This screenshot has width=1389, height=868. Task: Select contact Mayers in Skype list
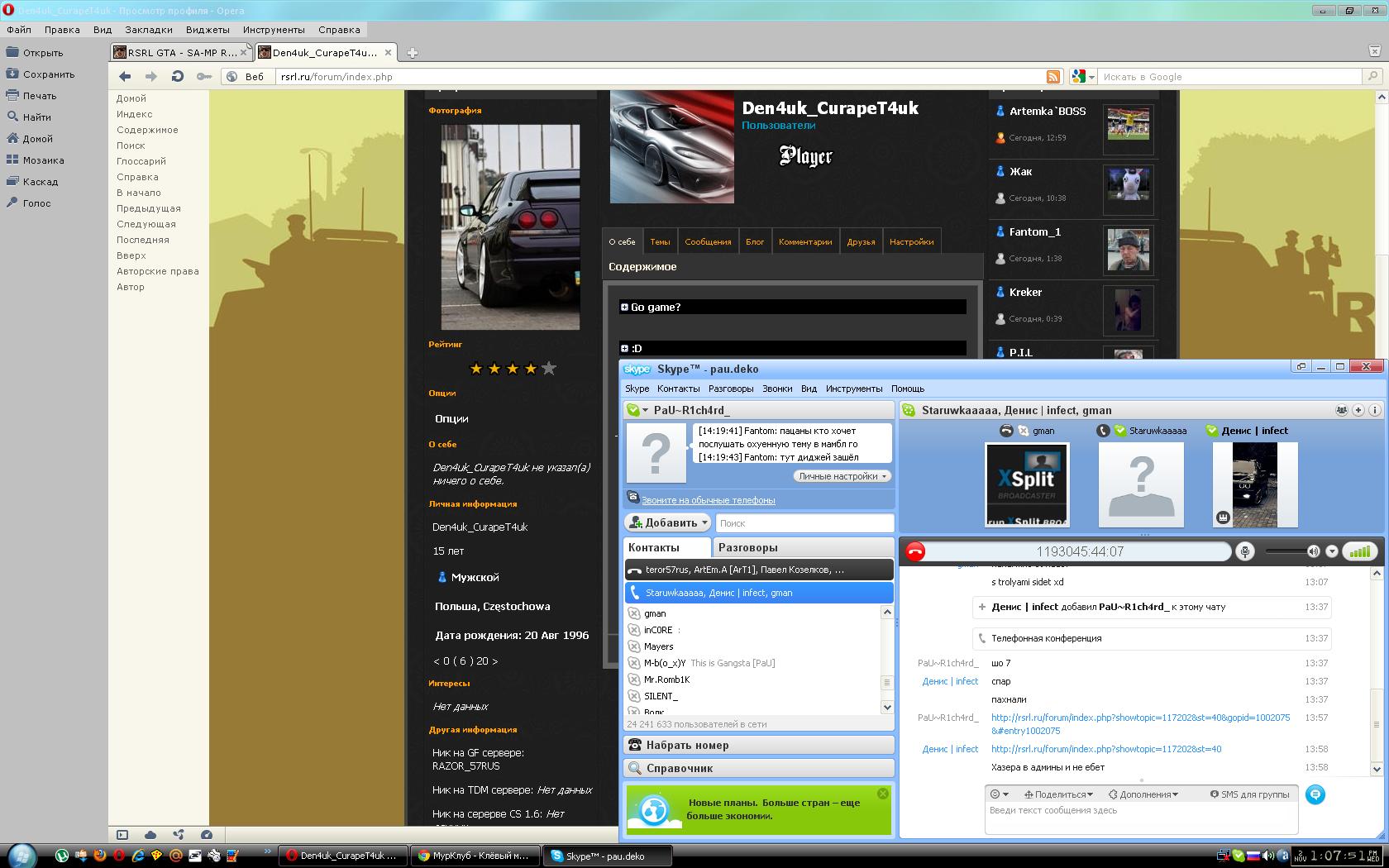[659, 646]
